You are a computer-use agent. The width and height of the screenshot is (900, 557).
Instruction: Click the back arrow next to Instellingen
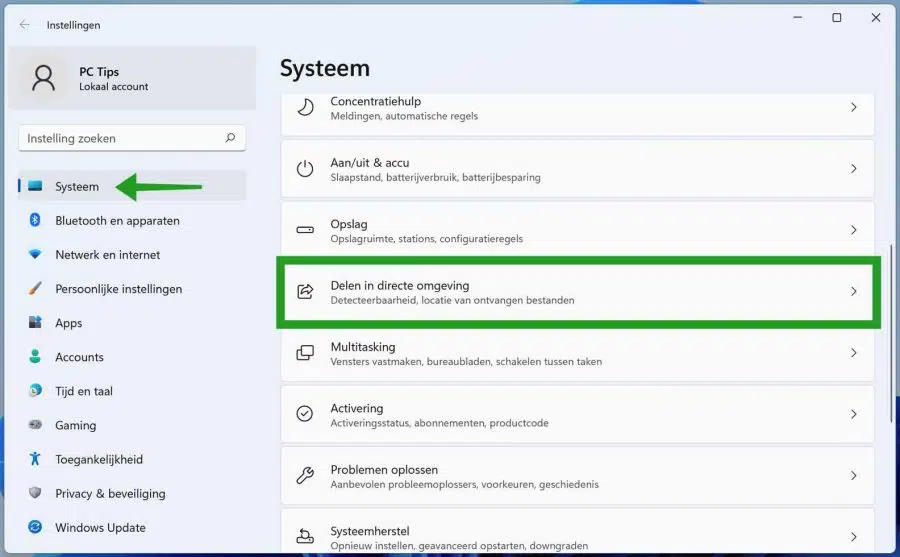[x=24, y=25]
